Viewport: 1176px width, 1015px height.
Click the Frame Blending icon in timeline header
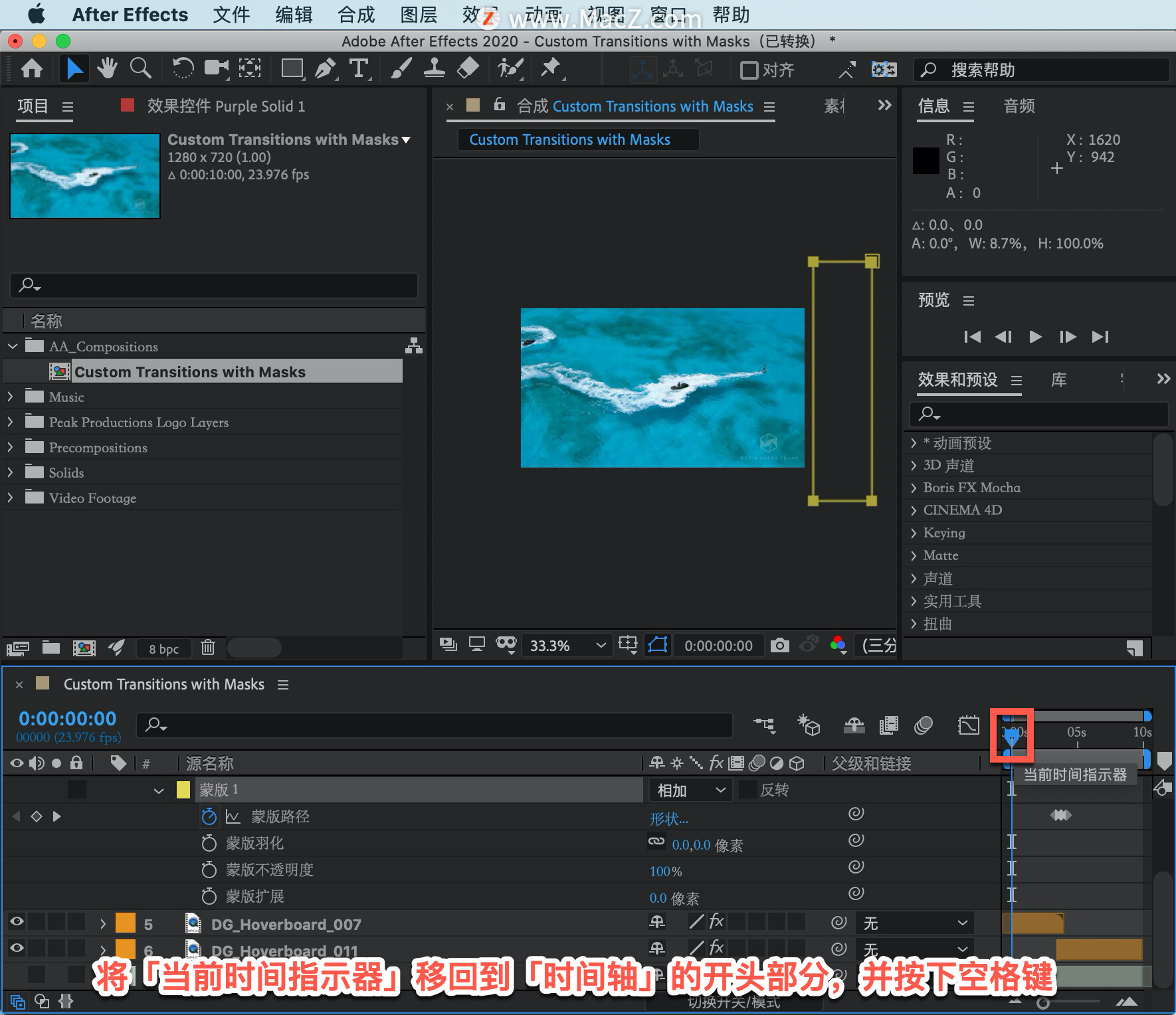(x=888, y=725)
